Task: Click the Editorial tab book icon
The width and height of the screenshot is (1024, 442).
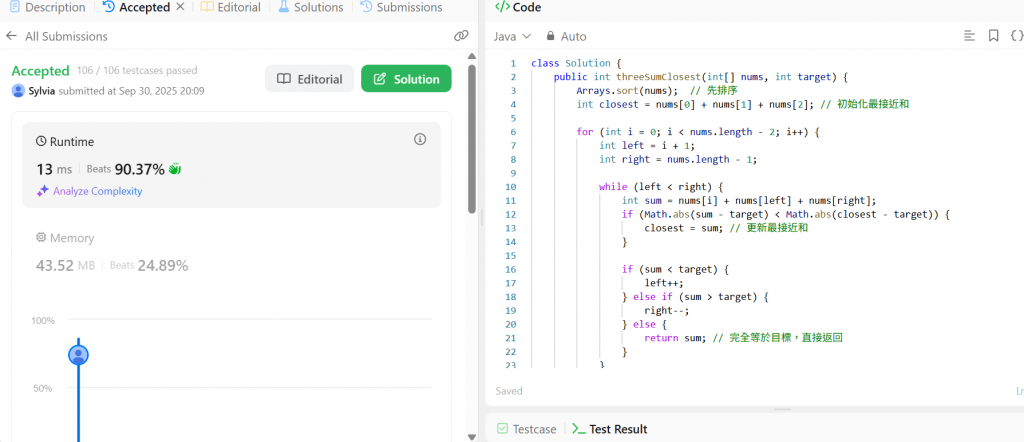Action: [x=206, y=7]
